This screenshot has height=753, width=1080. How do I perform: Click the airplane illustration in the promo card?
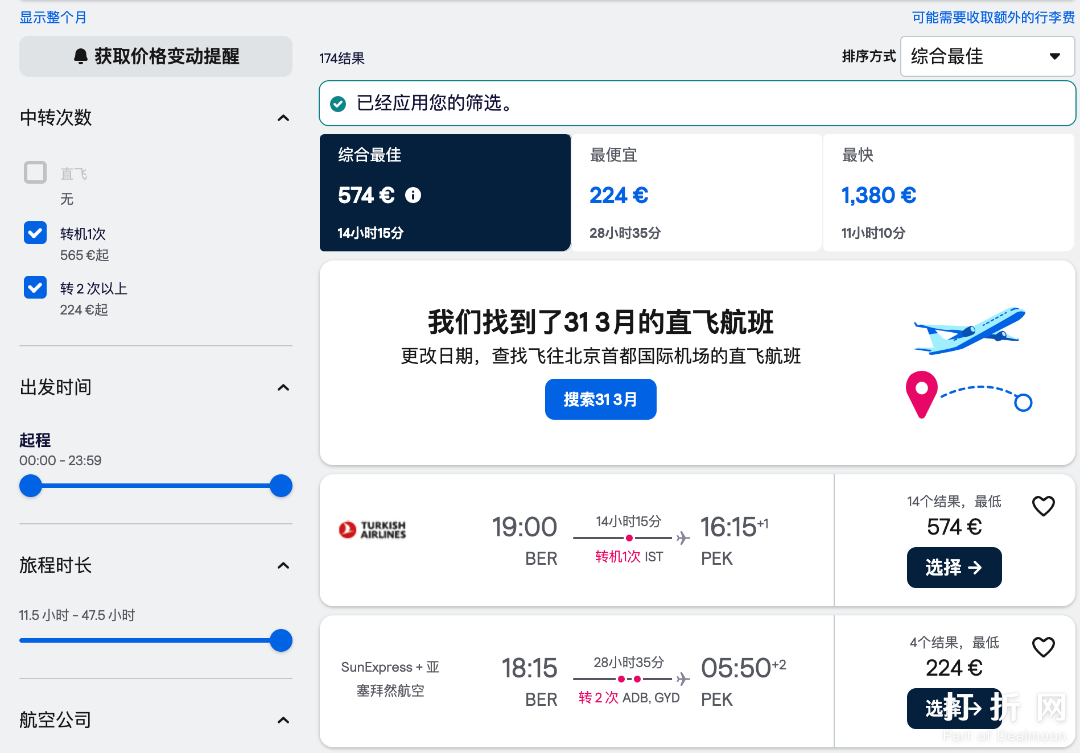(968, 330)
